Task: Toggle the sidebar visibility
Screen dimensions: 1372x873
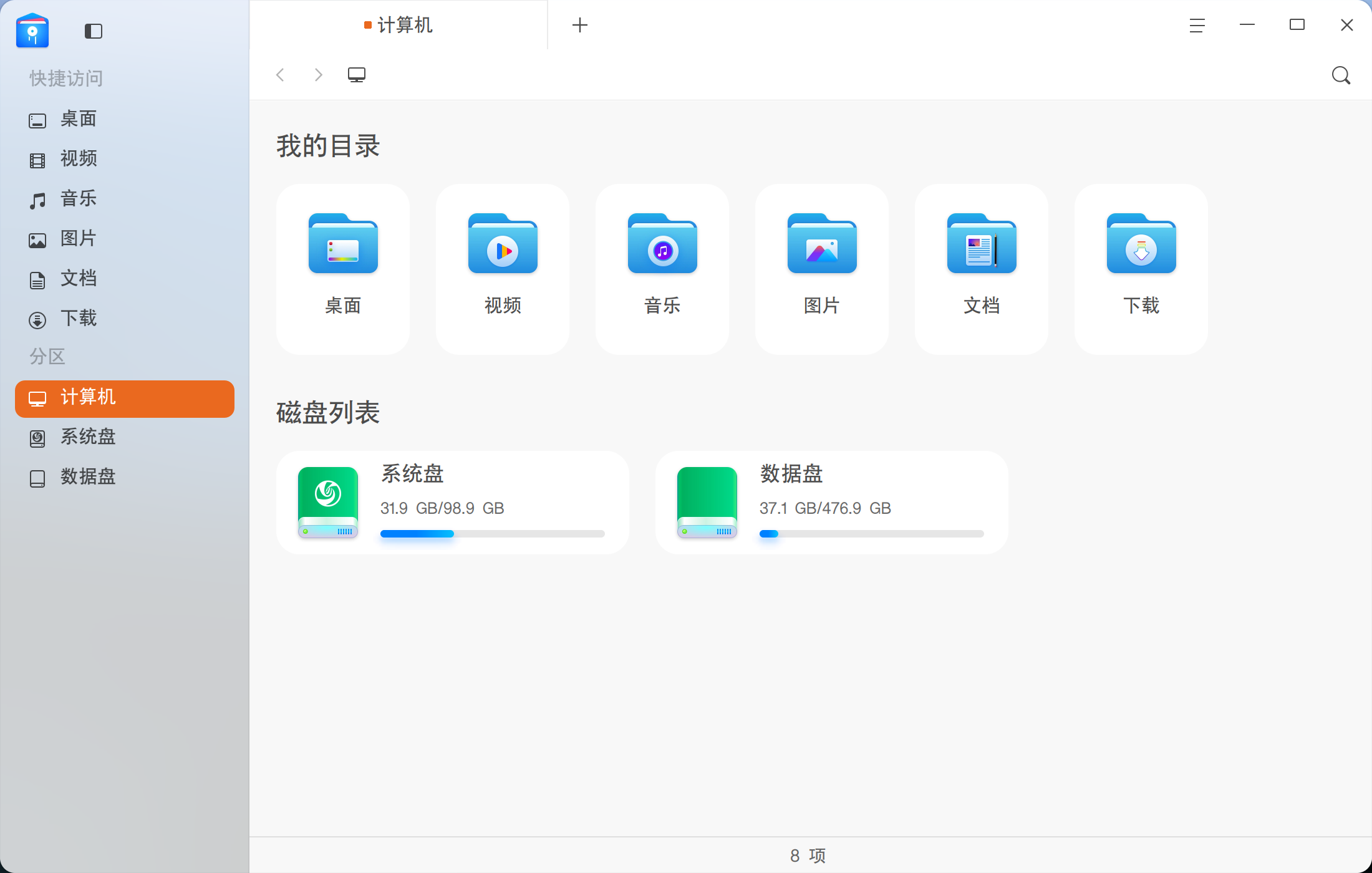Action: (x=93, y=31)
